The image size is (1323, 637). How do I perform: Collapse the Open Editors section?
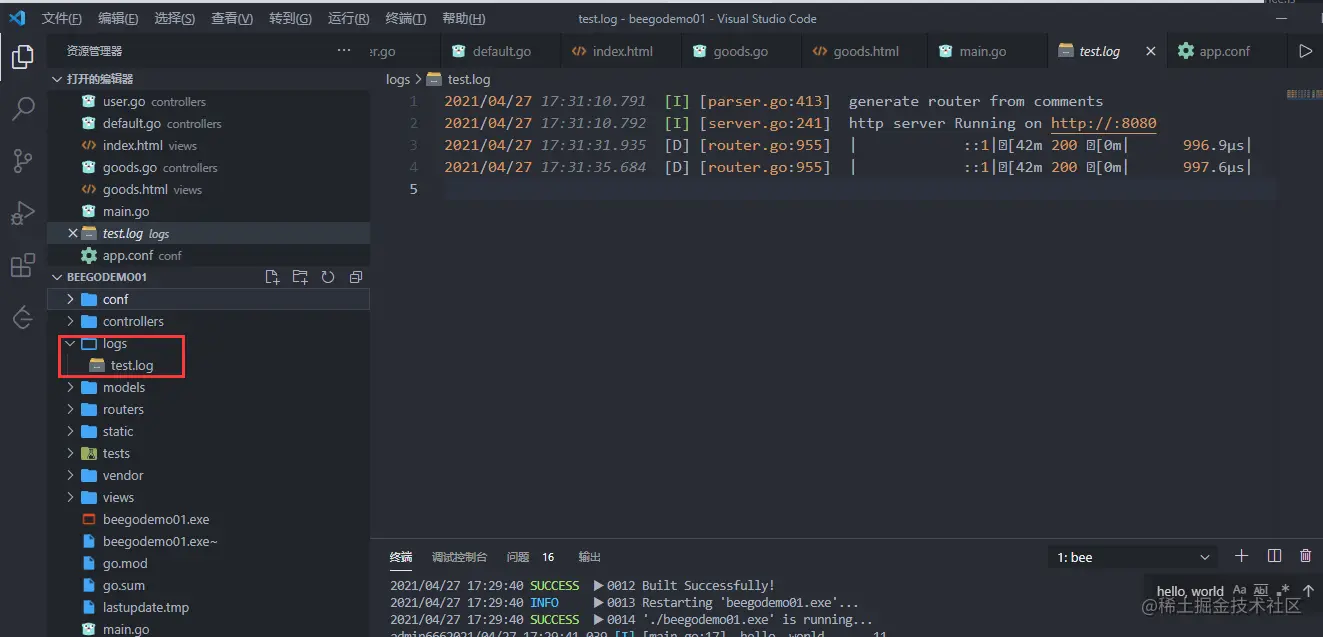(x=57, y=79)
